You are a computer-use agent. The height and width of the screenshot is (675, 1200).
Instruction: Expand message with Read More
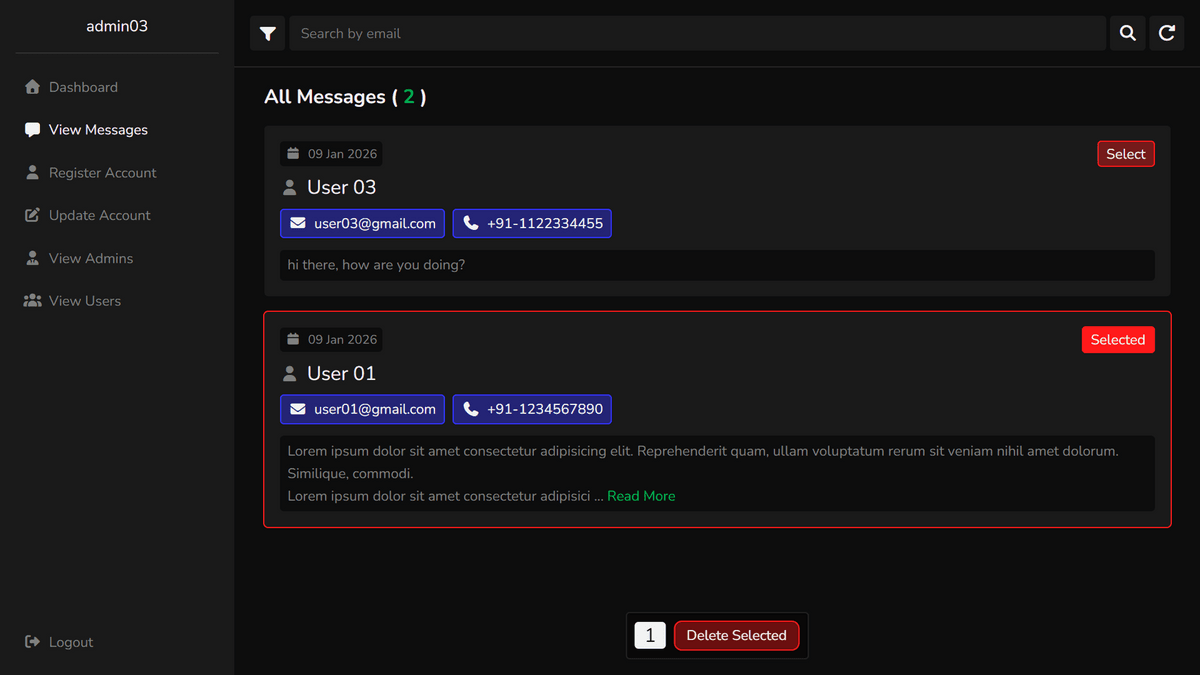pos(640,496)
